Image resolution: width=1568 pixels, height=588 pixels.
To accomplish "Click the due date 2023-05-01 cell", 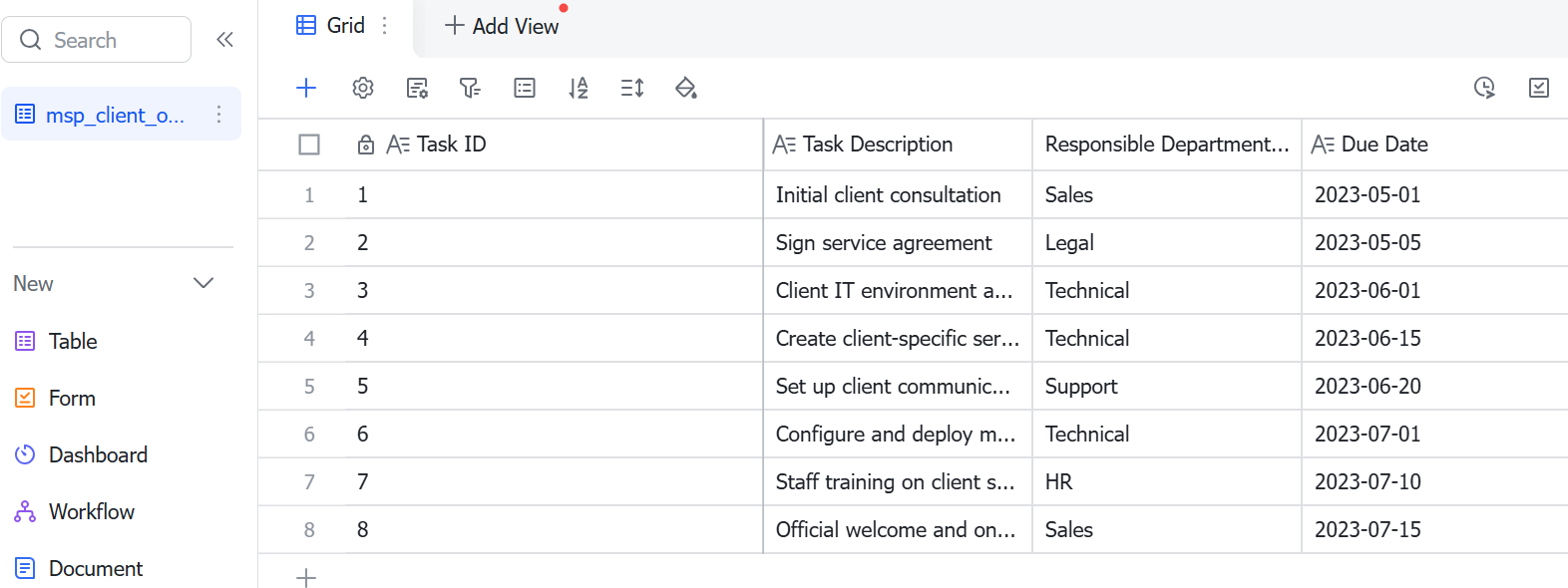I will (1434, 195).
